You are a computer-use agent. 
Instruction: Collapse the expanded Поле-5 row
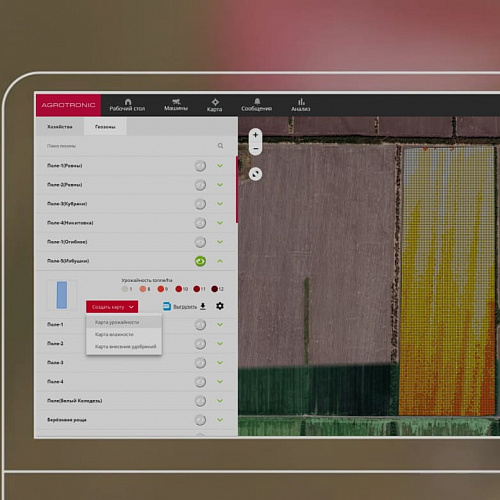click(220, 261)
